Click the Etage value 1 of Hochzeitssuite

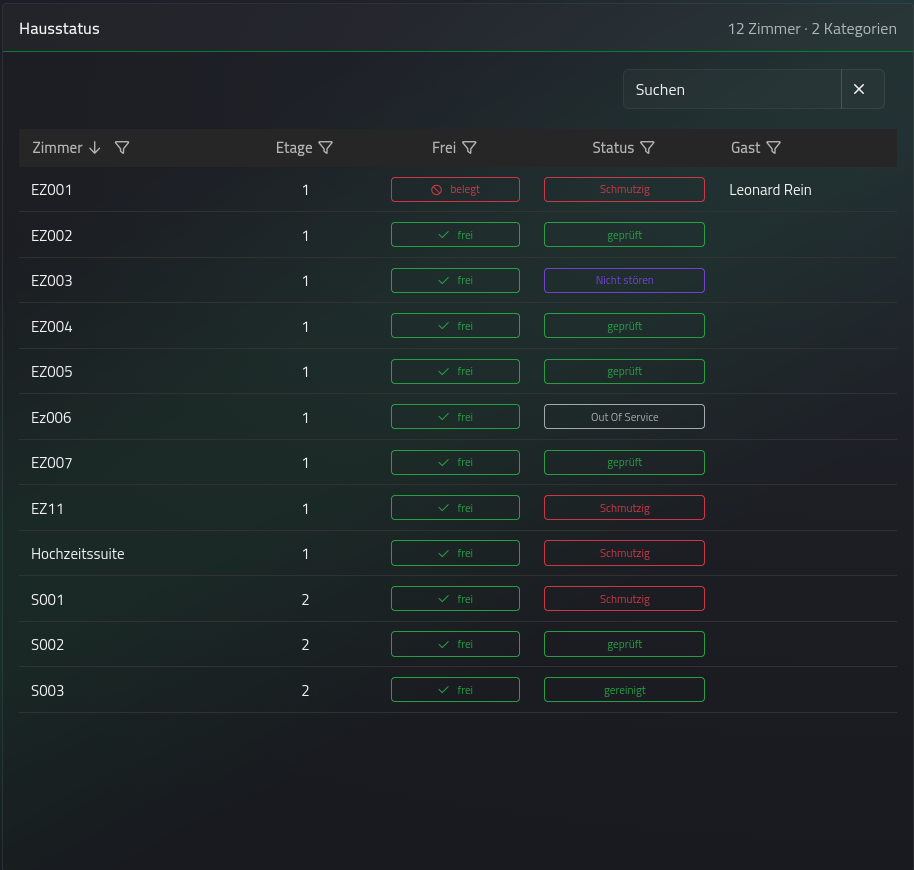tap(305, 554)
